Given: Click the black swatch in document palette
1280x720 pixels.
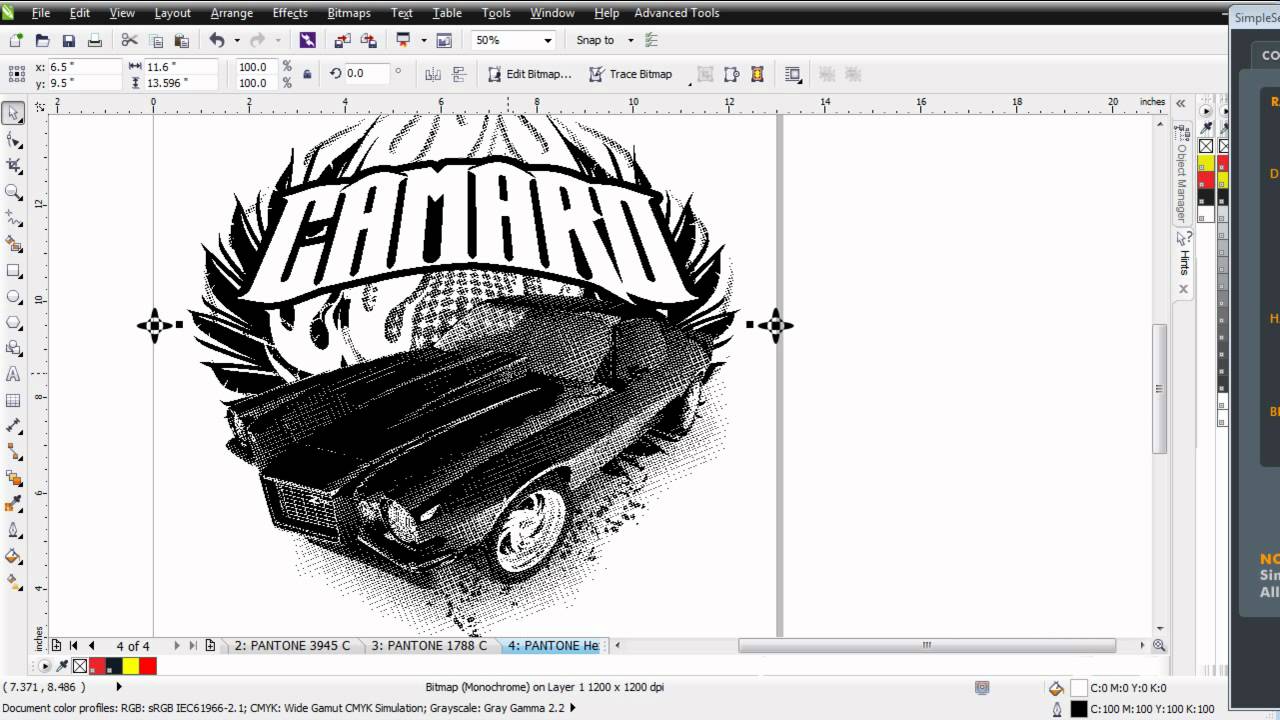Looking at the screenshot, I should click(113, 666).
